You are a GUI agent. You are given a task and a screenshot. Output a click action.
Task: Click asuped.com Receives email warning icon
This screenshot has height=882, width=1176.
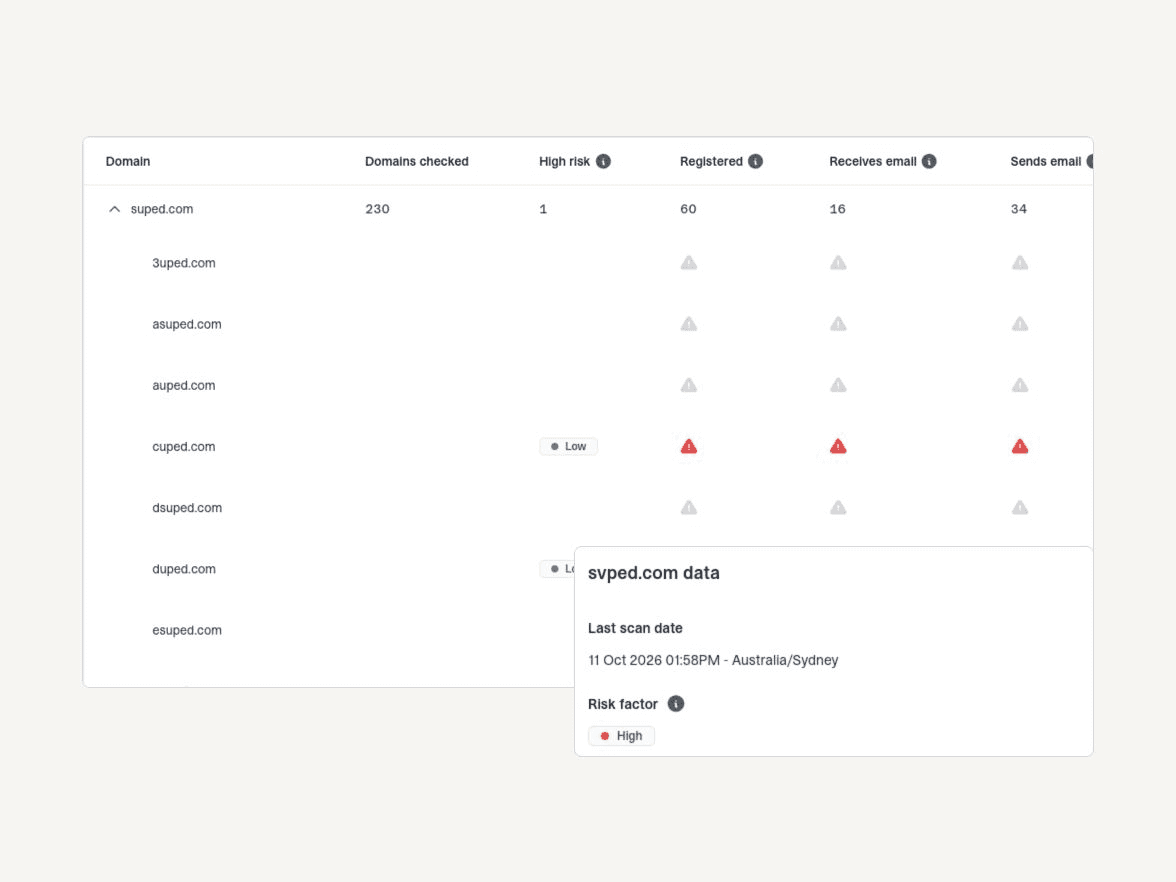[838, 324]
